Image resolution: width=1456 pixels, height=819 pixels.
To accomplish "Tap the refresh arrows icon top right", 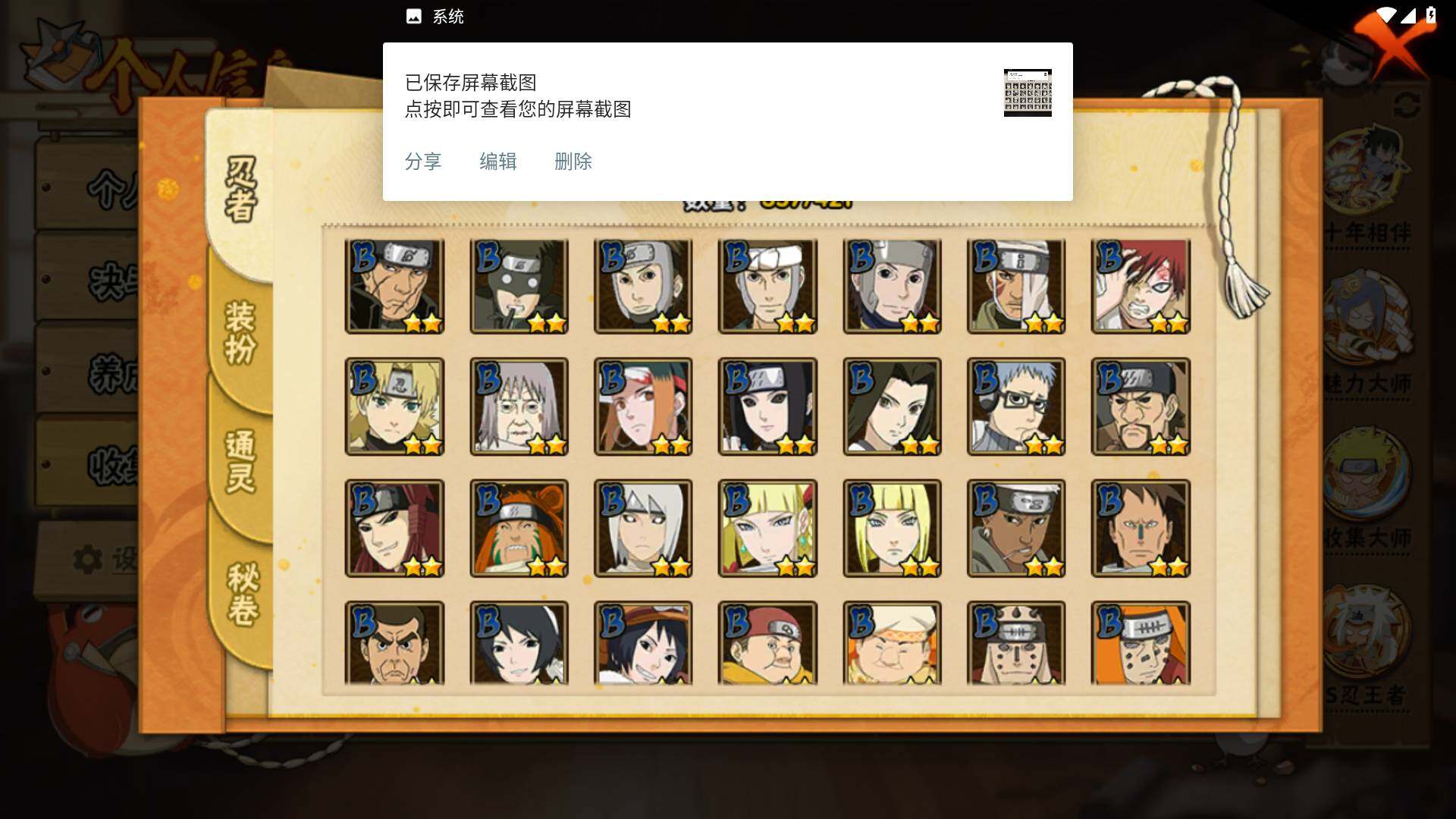I will click(x=1407, y=105).
